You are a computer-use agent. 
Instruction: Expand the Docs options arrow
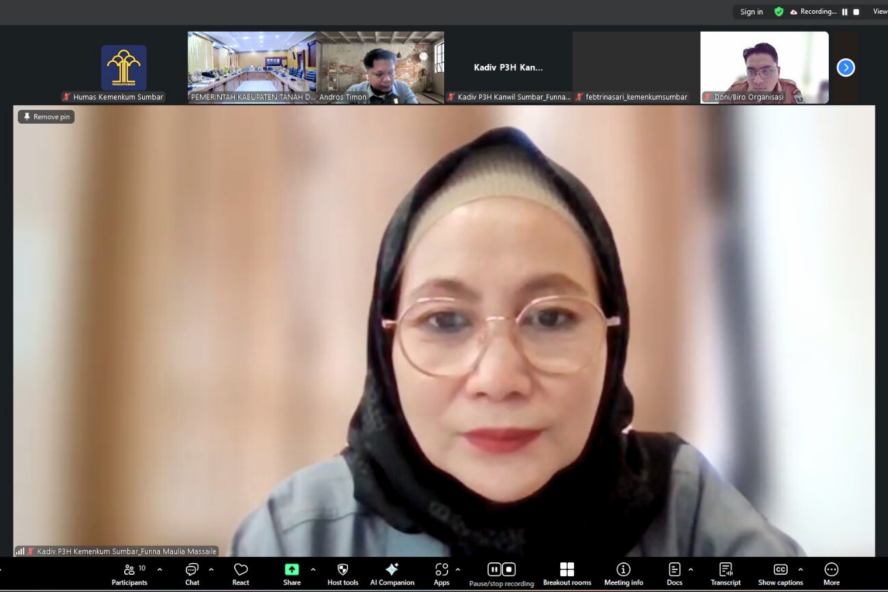[691, 569]
